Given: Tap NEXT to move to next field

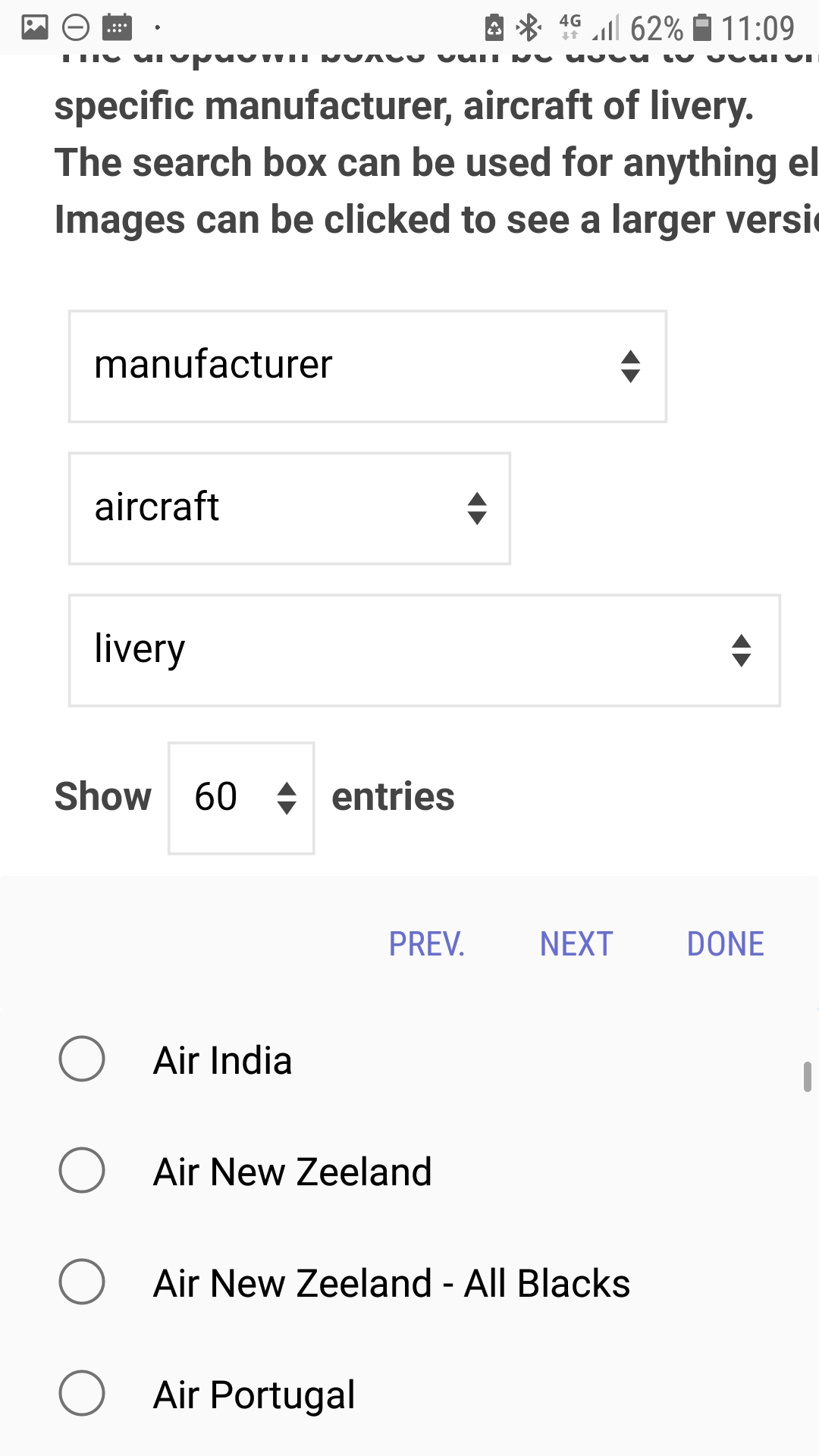Looking at the screenshot, I should click(576, 944).
